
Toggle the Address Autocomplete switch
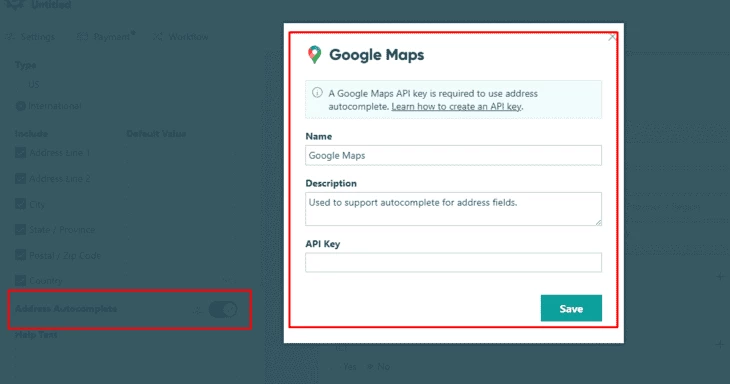tap(223, 309)
